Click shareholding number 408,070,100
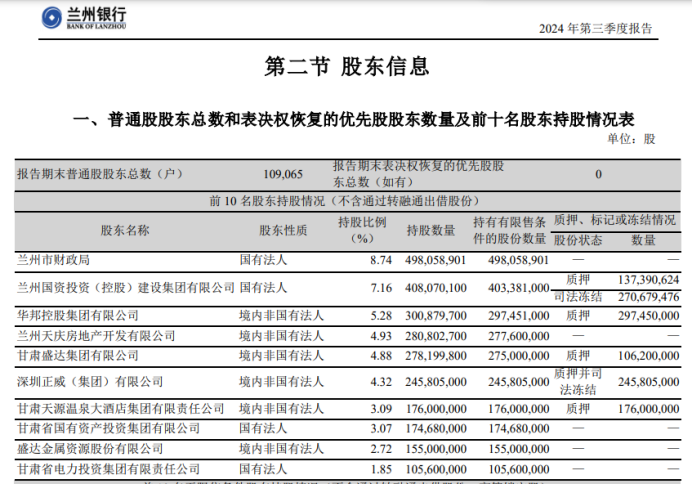Viewport: 692px width, 484px height. click(436, 288)
